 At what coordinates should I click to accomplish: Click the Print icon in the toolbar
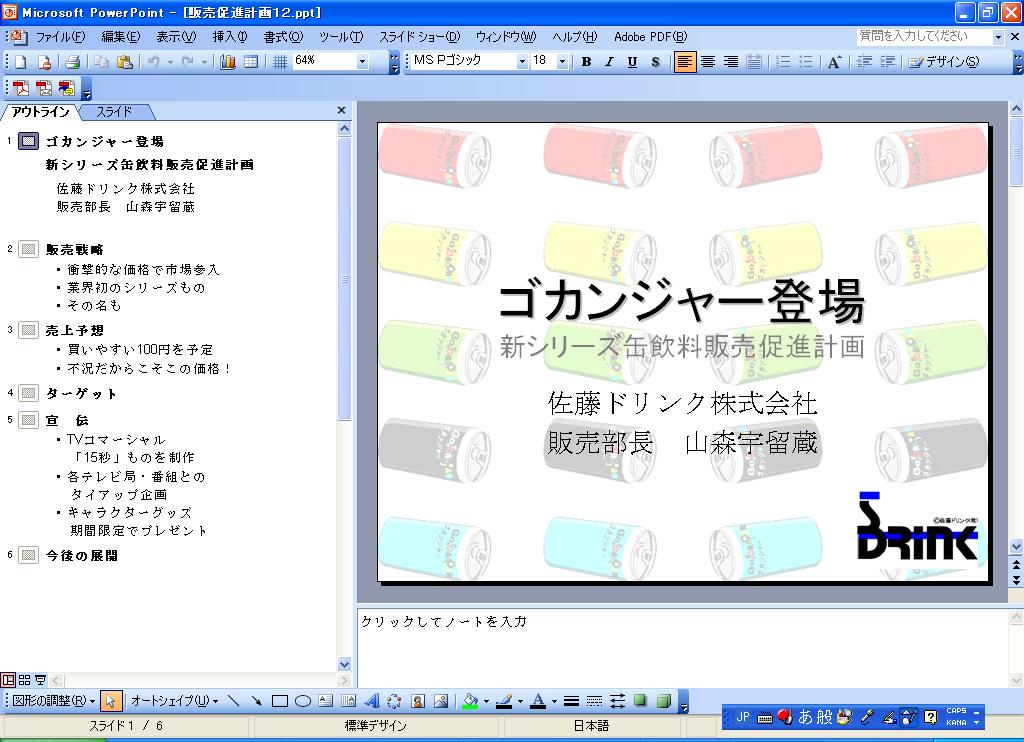click(72, 62)
